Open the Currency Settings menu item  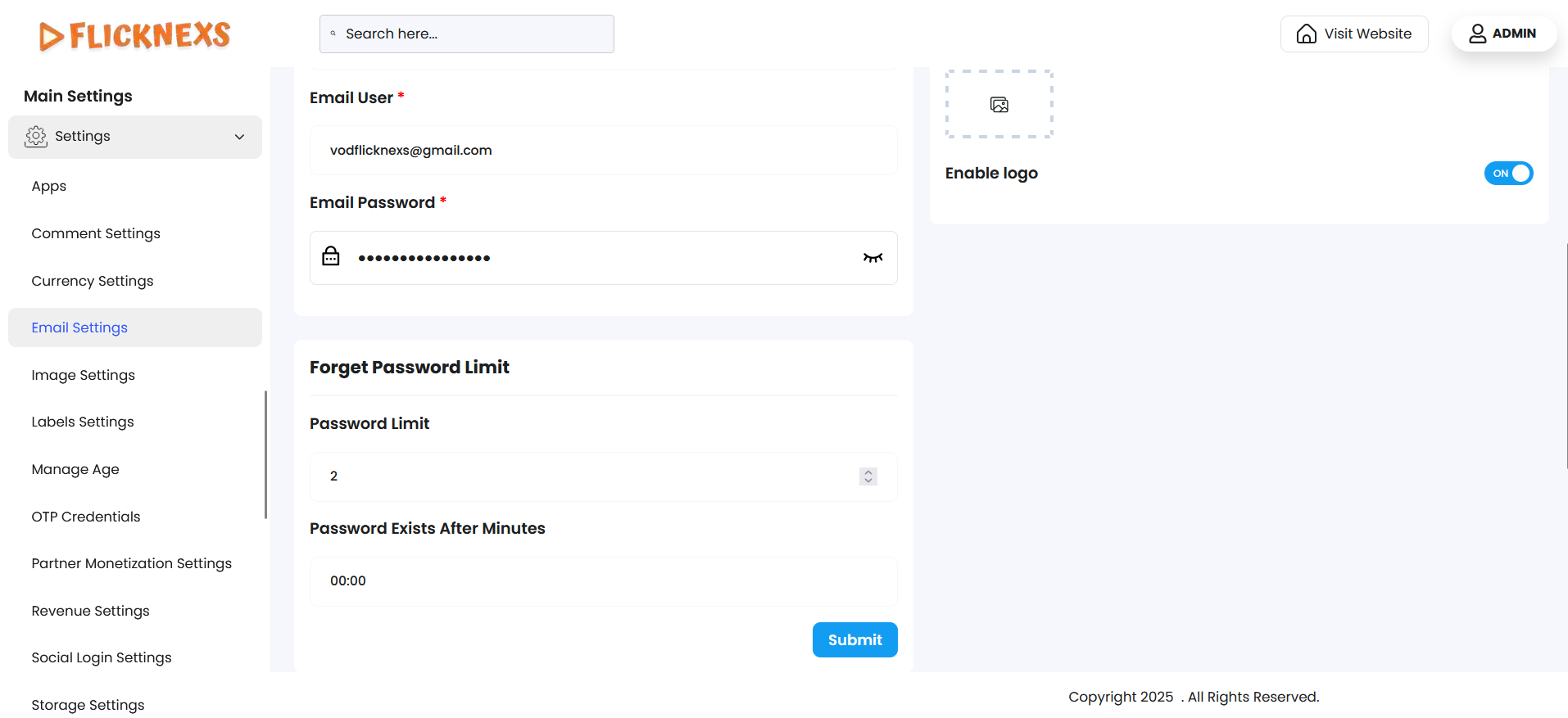[x=93, y=281]
